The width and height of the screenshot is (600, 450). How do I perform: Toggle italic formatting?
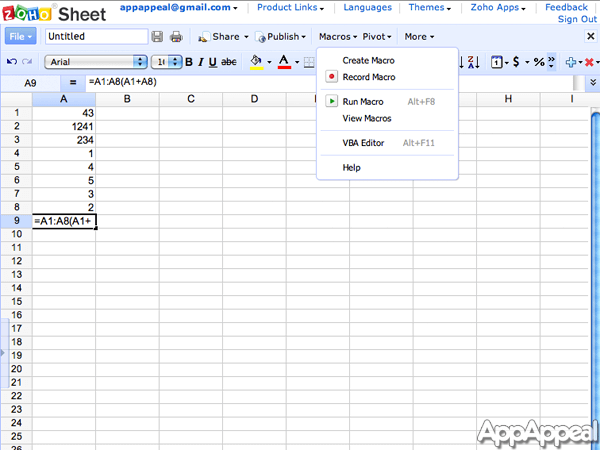pos(201,62)
